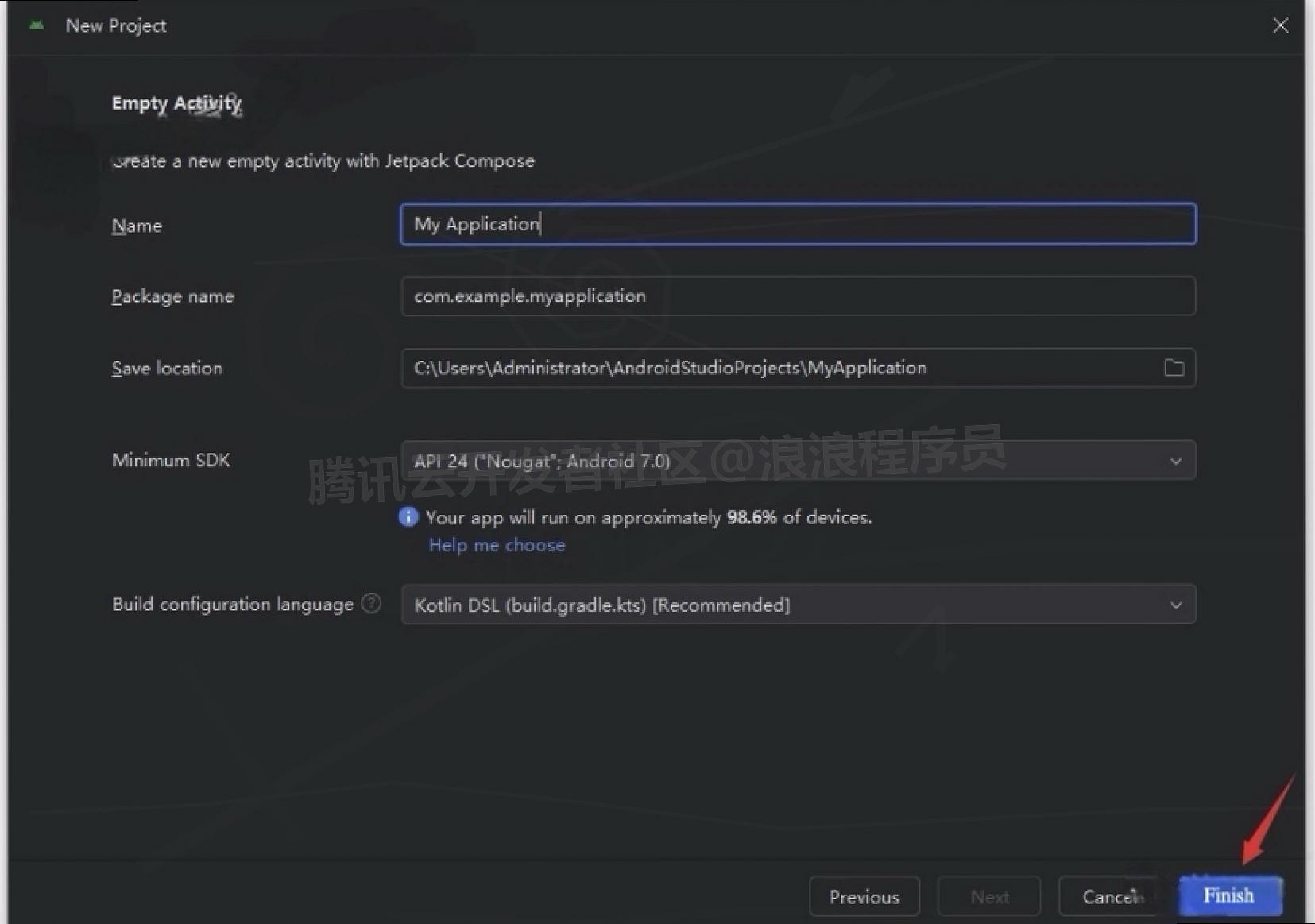Click the Cancel button
The width and height of the screenshot is (1315, 924).
coord(1109,896)
